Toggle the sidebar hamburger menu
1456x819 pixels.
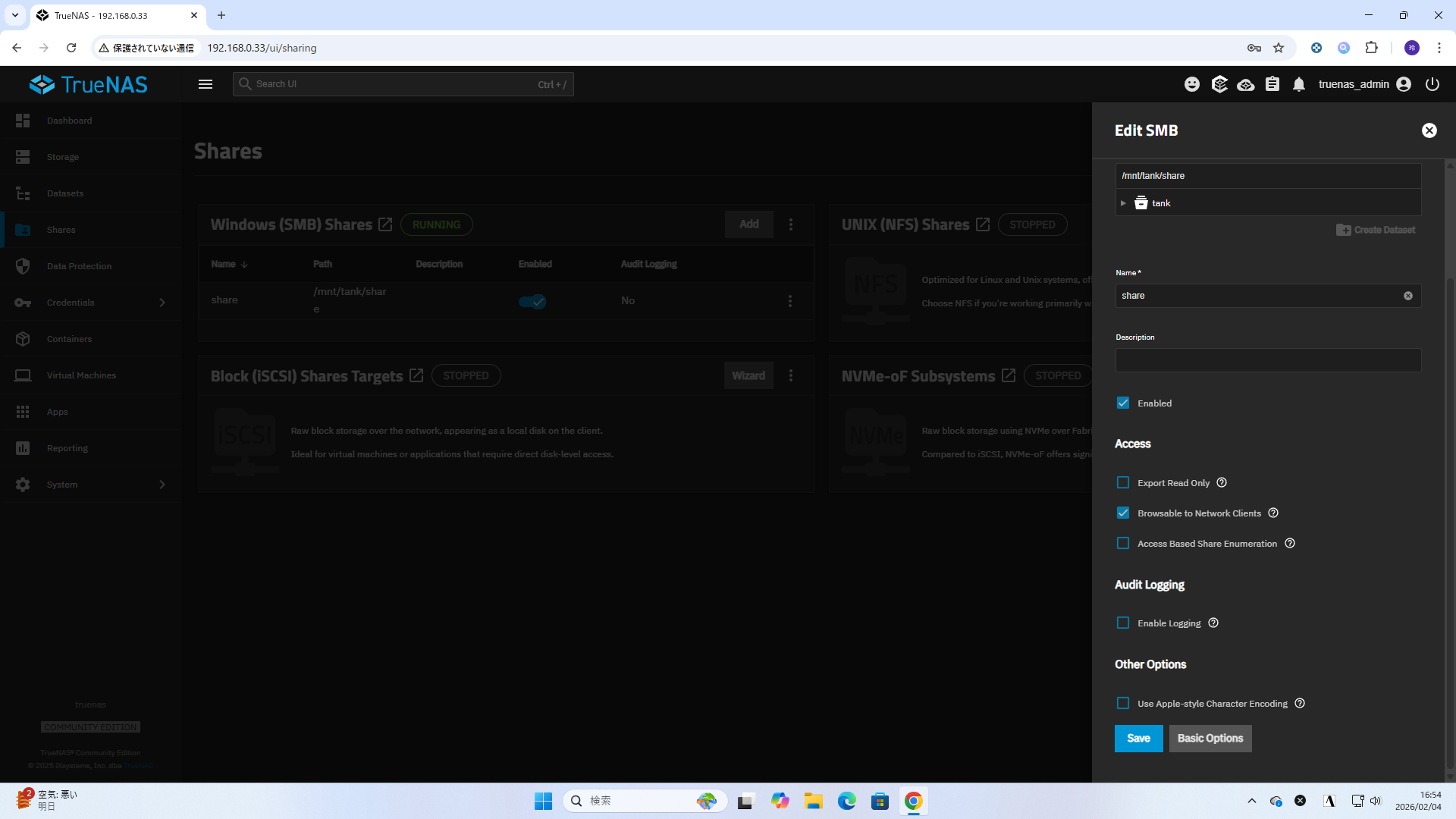pyautogui.click(x=206, y=84)
